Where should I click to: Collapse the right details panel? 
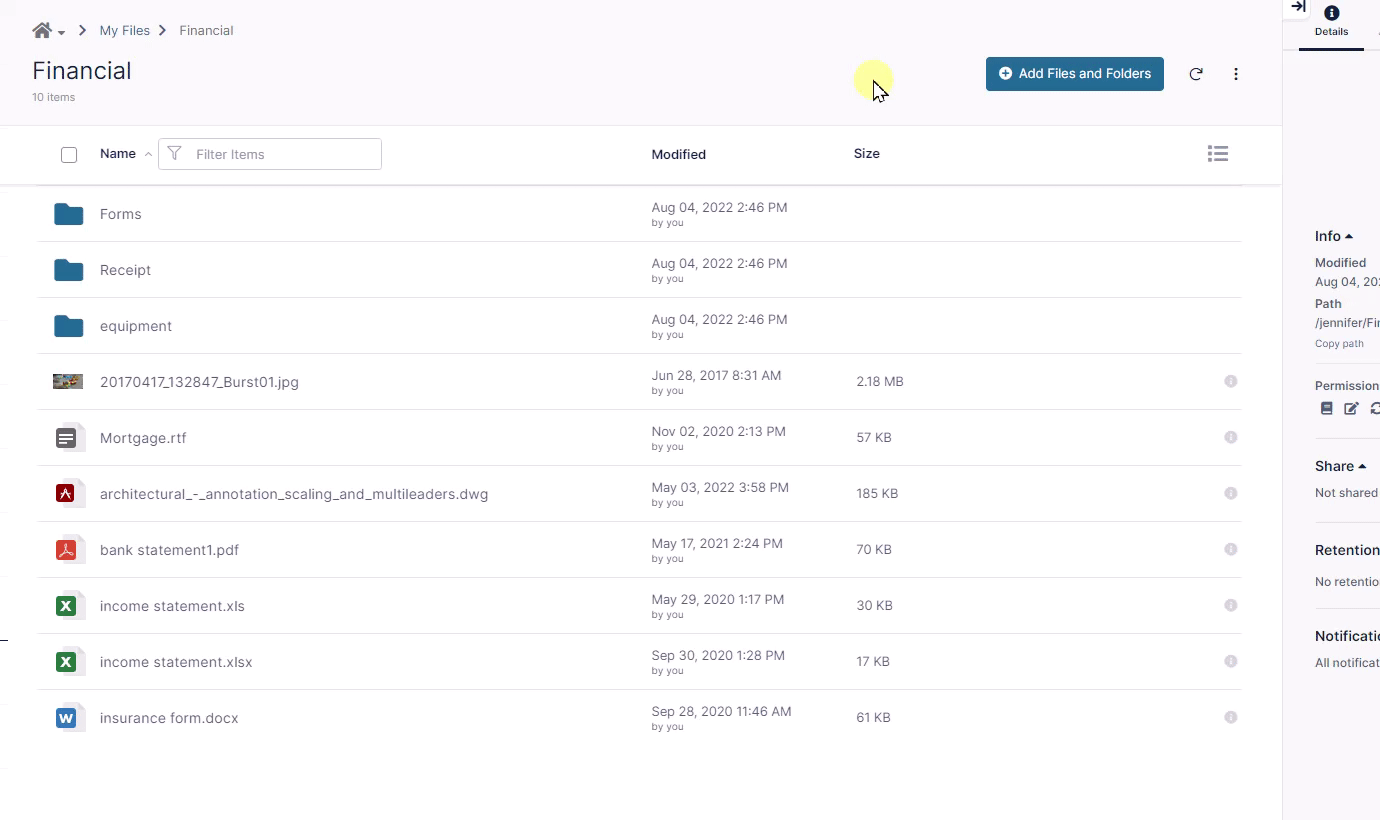(x=1298, y=7)
